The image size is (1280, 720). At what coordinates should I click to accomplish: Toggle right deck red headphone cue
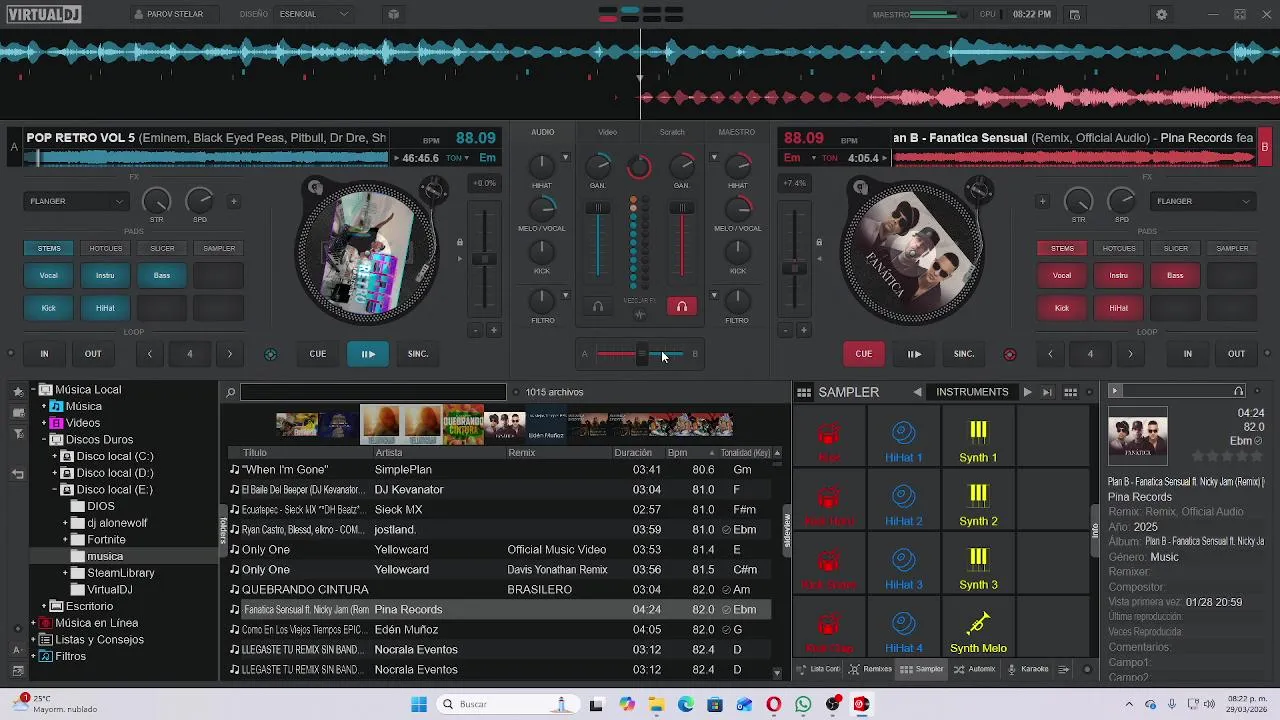[682, 307]
